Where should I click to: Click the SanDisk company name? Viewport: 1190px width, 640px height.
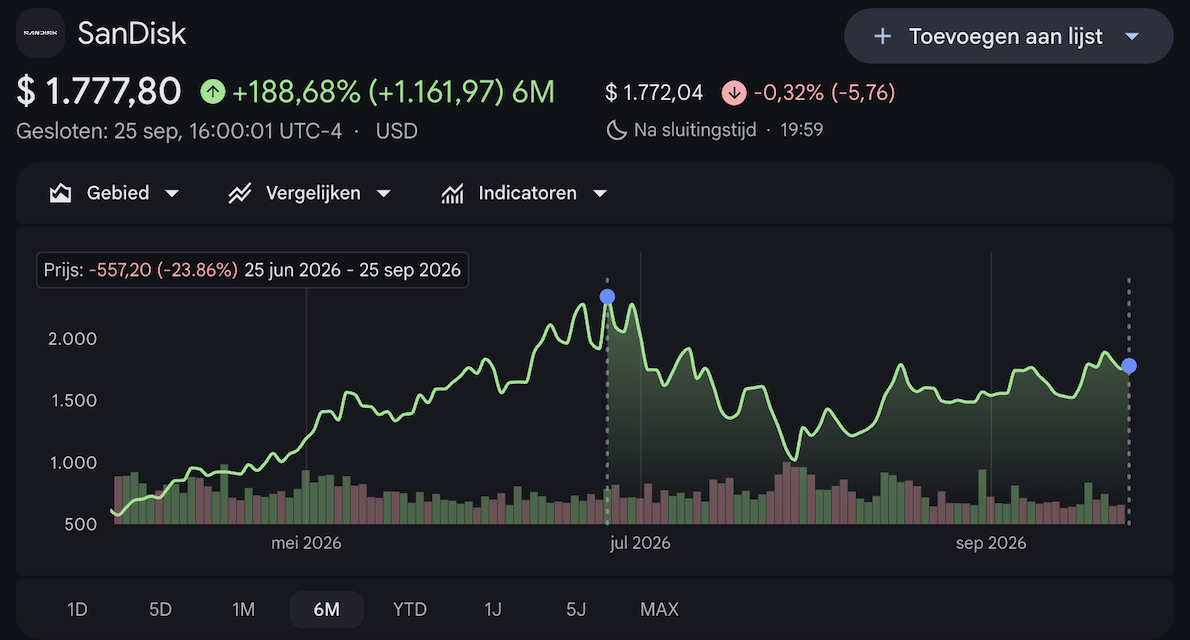click(x=131, y=33)
